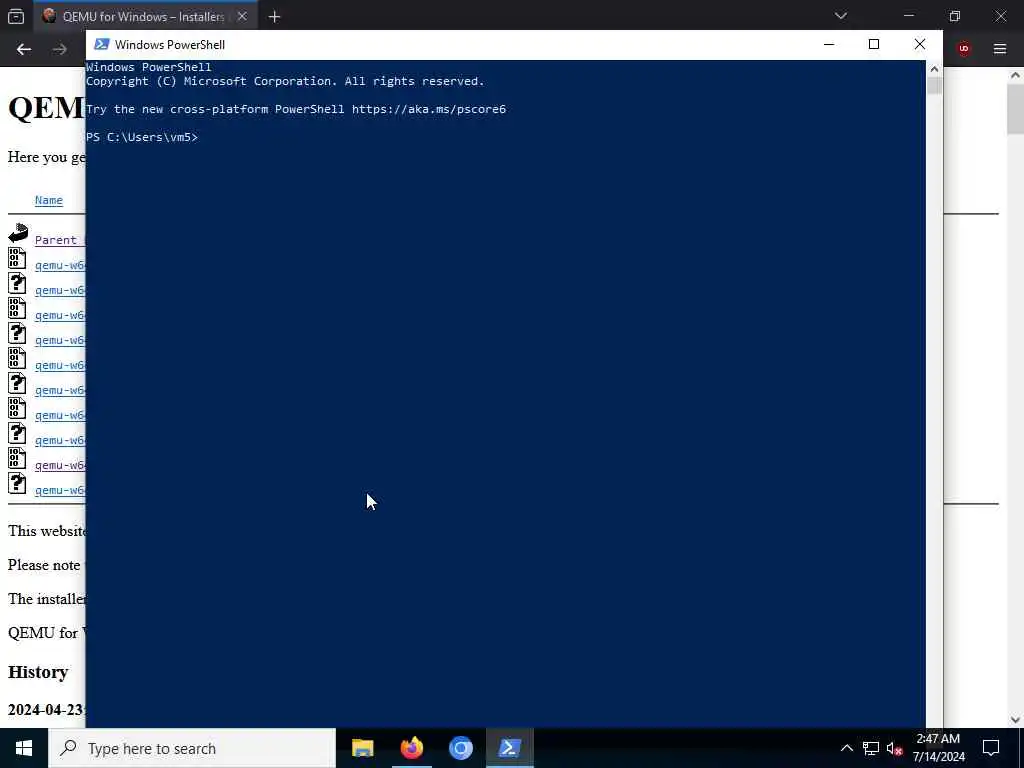1024x768 pixels.
Task: Click the PowerShell prompt line PS C:\Users\vm5>
Action: point(142,137)
